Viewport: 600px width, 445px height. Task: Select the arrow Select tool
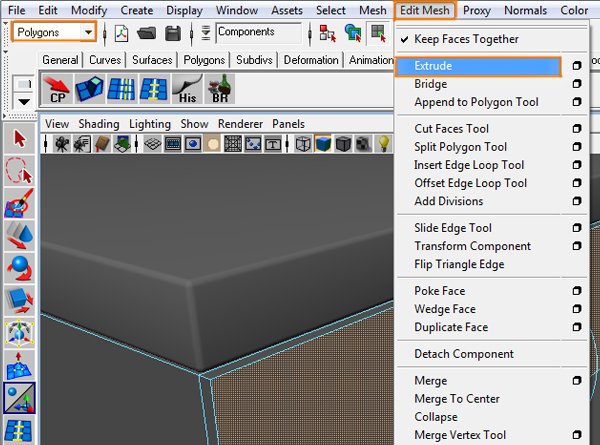(19, 139)
